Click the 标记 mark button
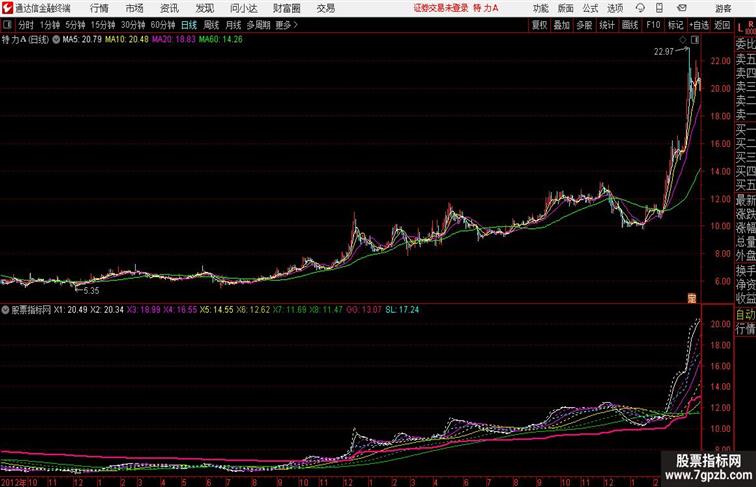Image resolution: width=756 pixels, height=487 pixels. point(675,25)
